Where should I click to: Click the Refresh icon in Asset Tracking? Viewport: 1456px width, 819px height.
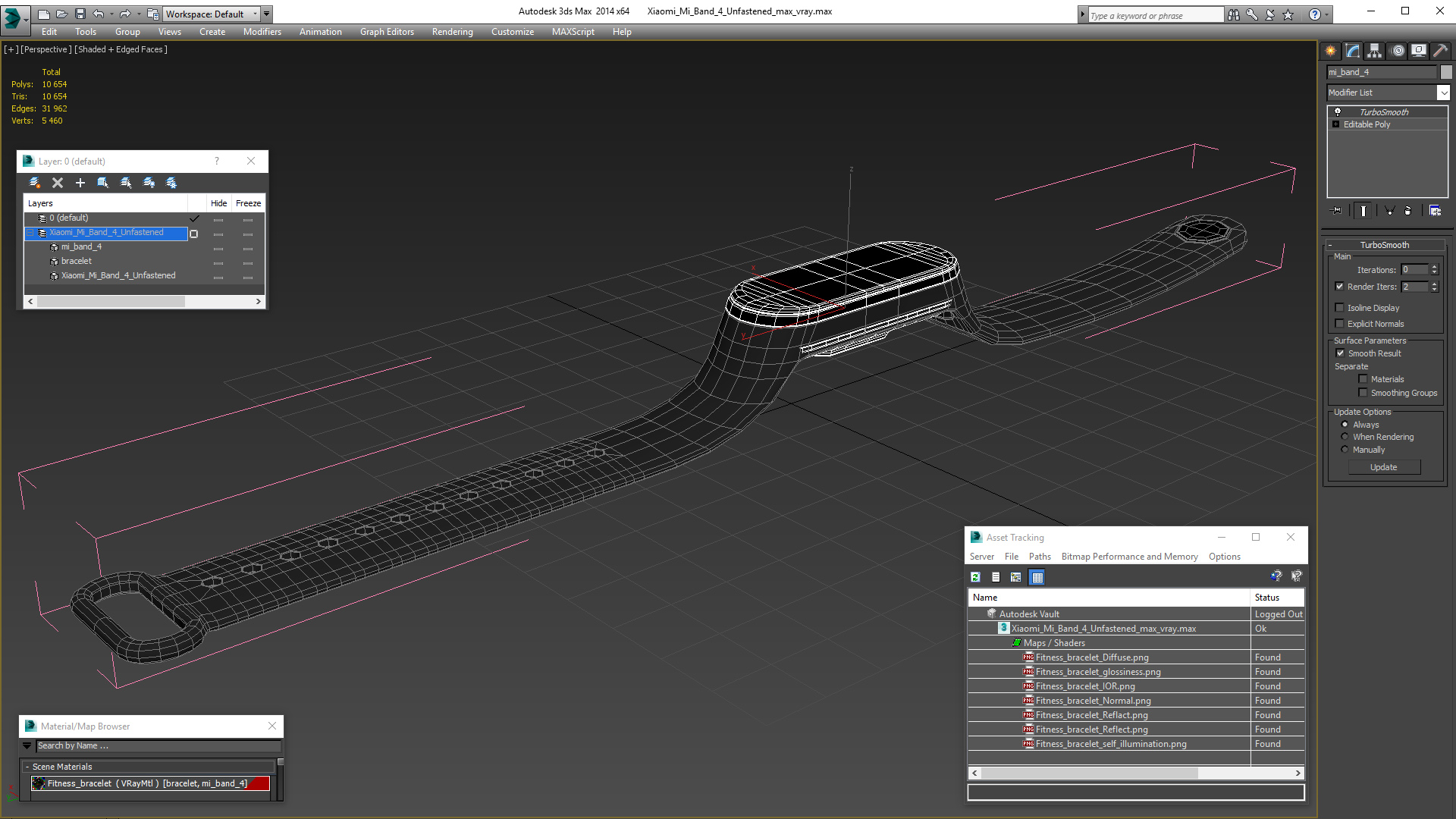pos(975,577)
